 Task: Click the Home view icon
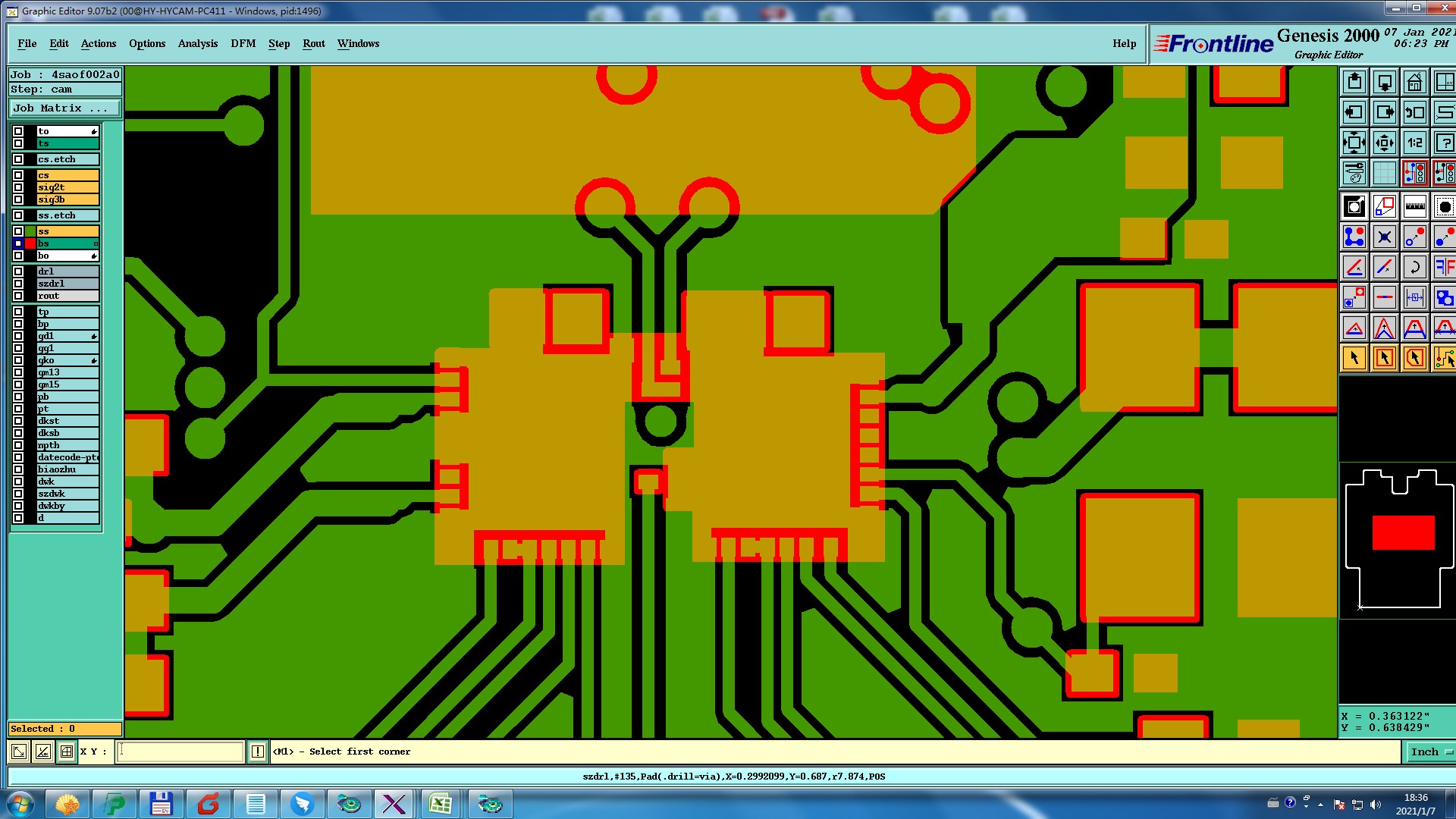click(x=1414, y=82)
